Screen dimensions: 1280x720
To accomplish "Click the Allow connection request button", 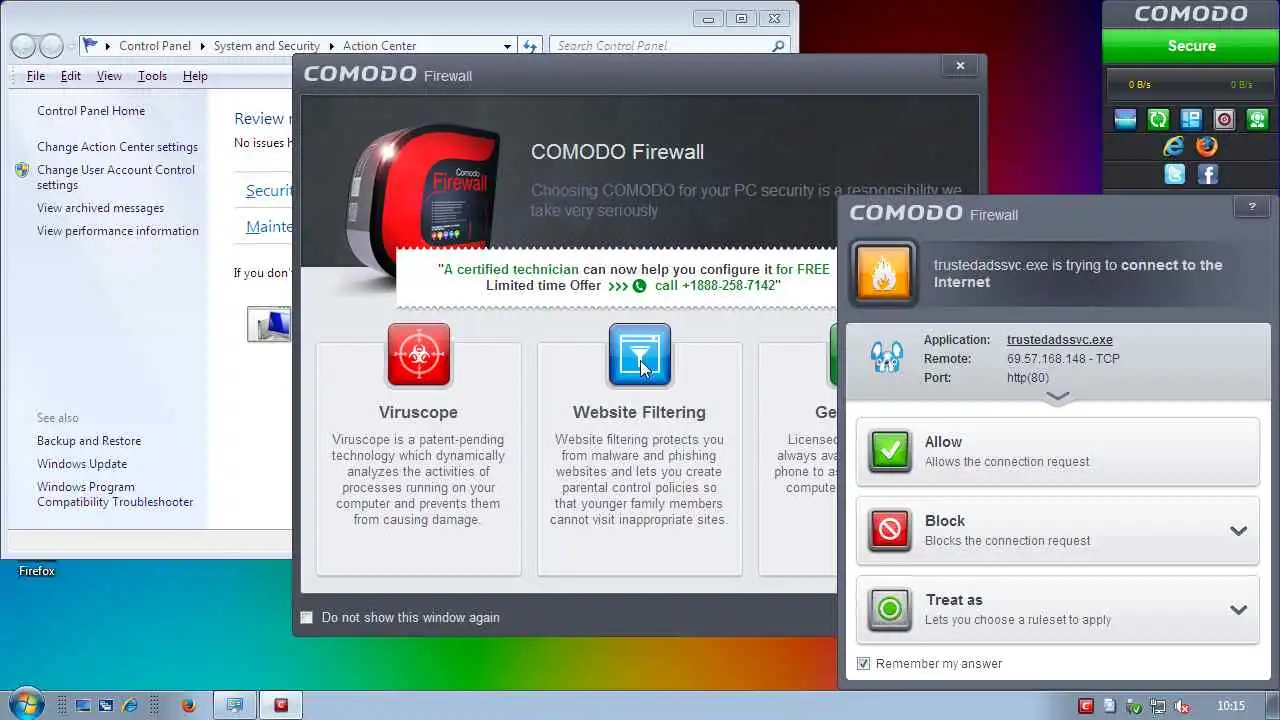I will click(x=1058, y=451).
